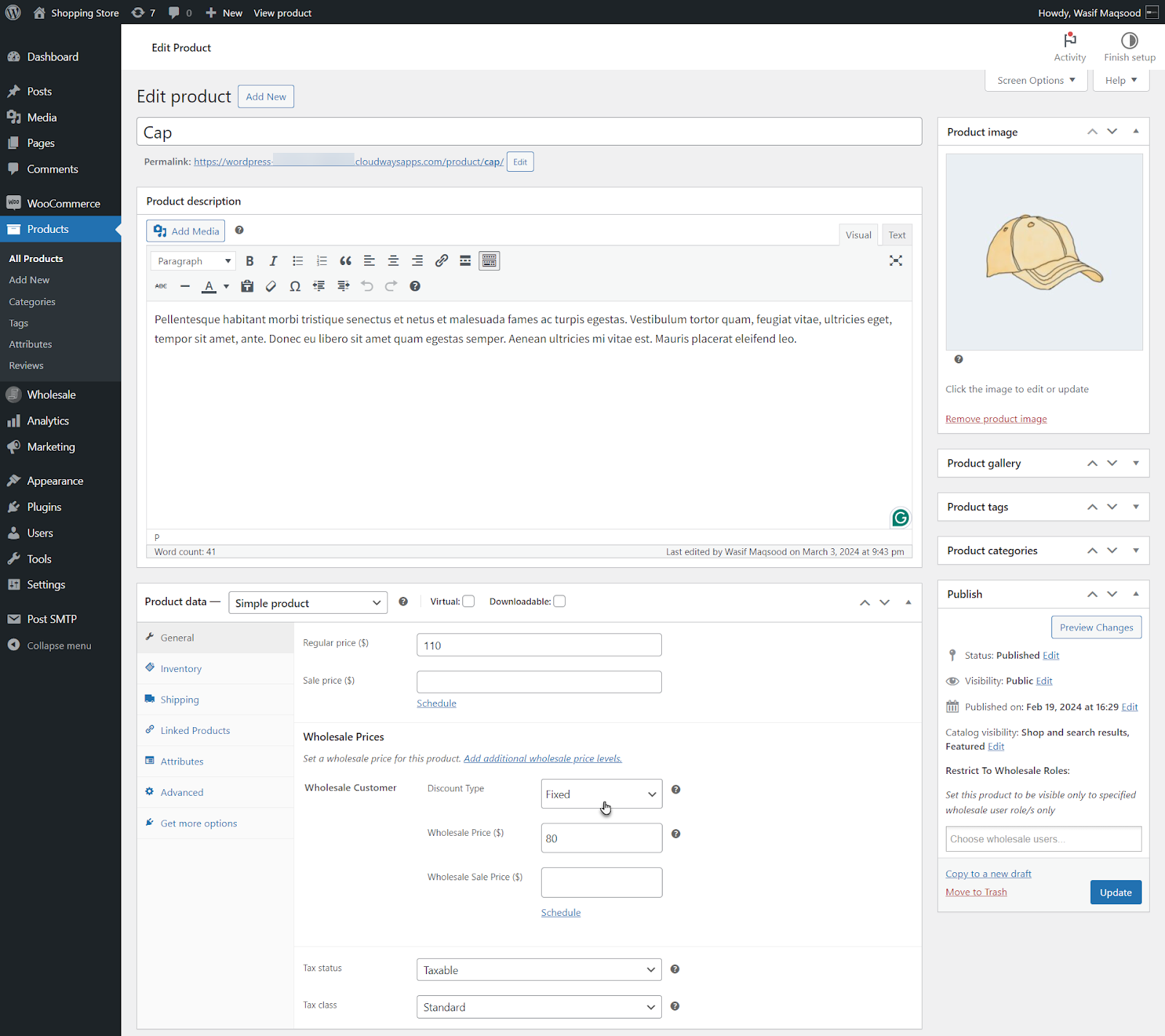This screenshot has height=1036, width=1165.
Task: Align text left in editor
Action: point(369,261)
